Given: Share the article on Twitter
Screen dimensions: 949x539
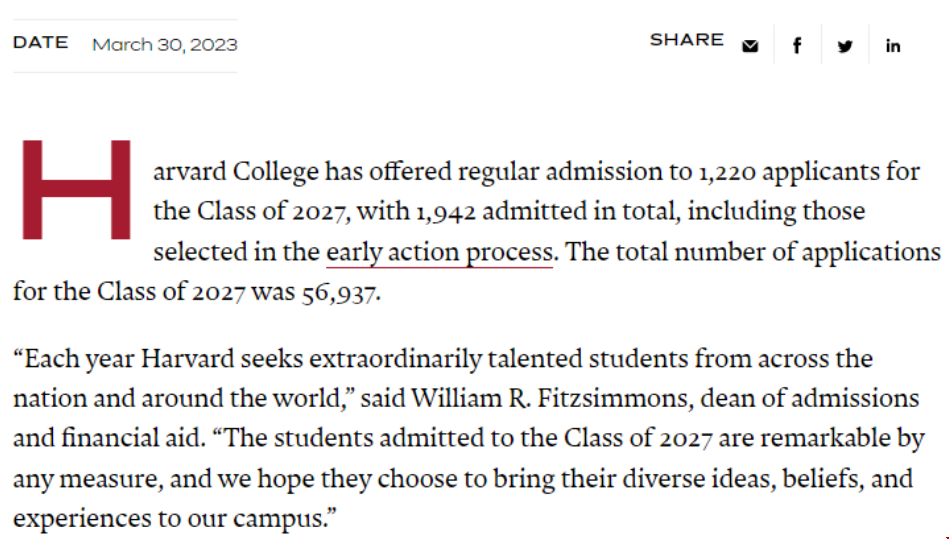Looking at the screenshot, I should (845, 46).
